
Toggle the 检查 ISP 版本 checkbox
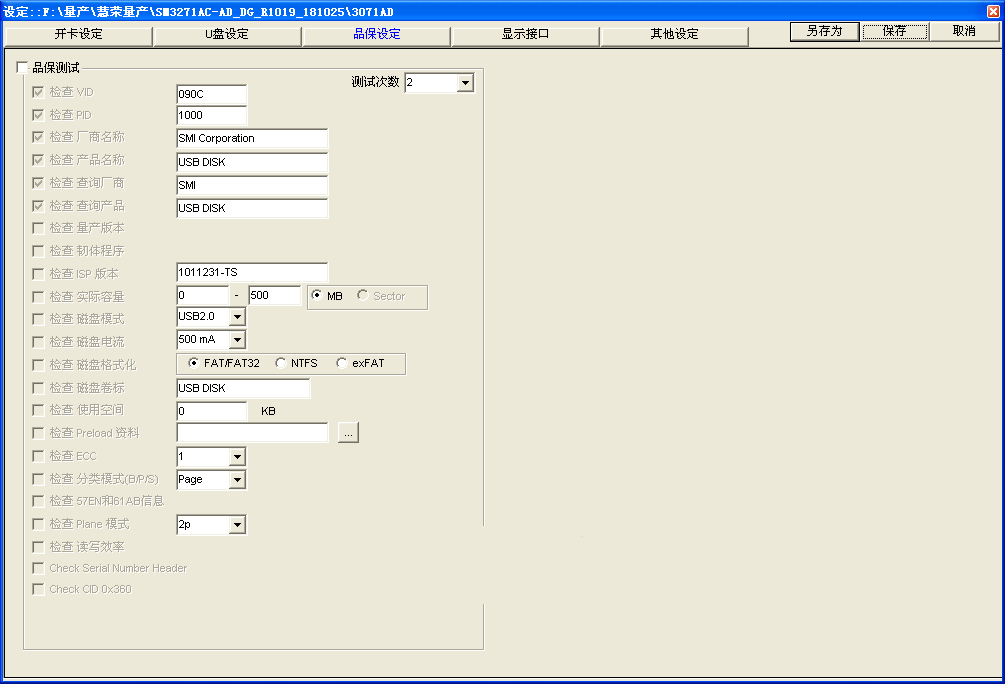tap(38, 274)
